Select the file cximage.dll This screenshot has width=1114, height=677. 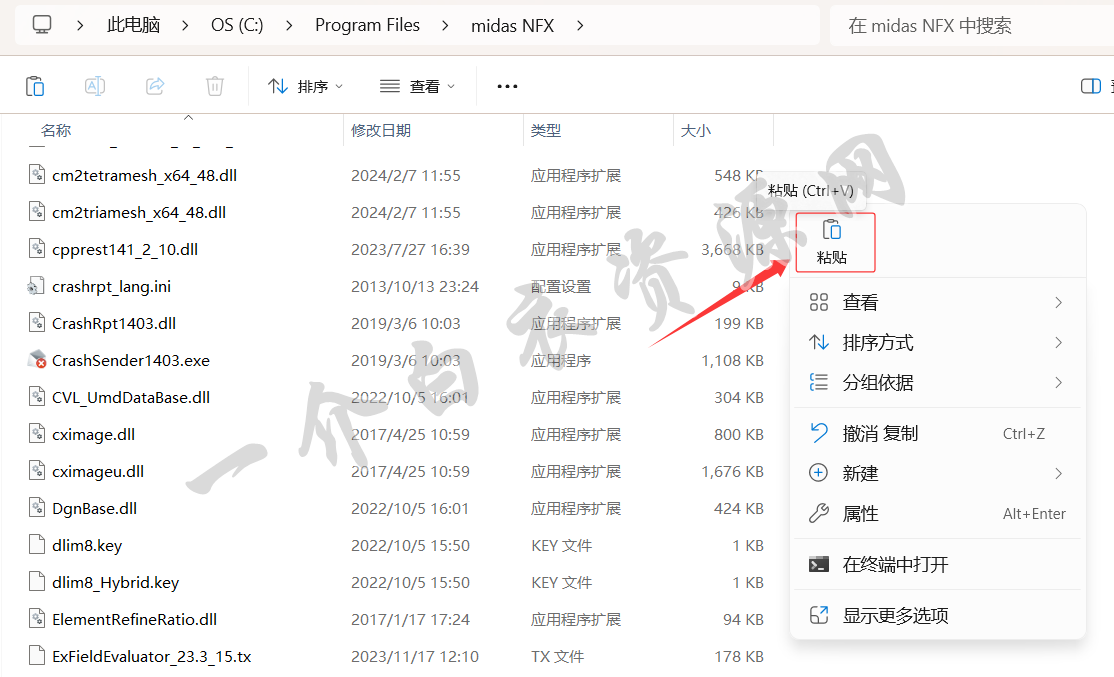pyautogui.click(x=93, y=434)
